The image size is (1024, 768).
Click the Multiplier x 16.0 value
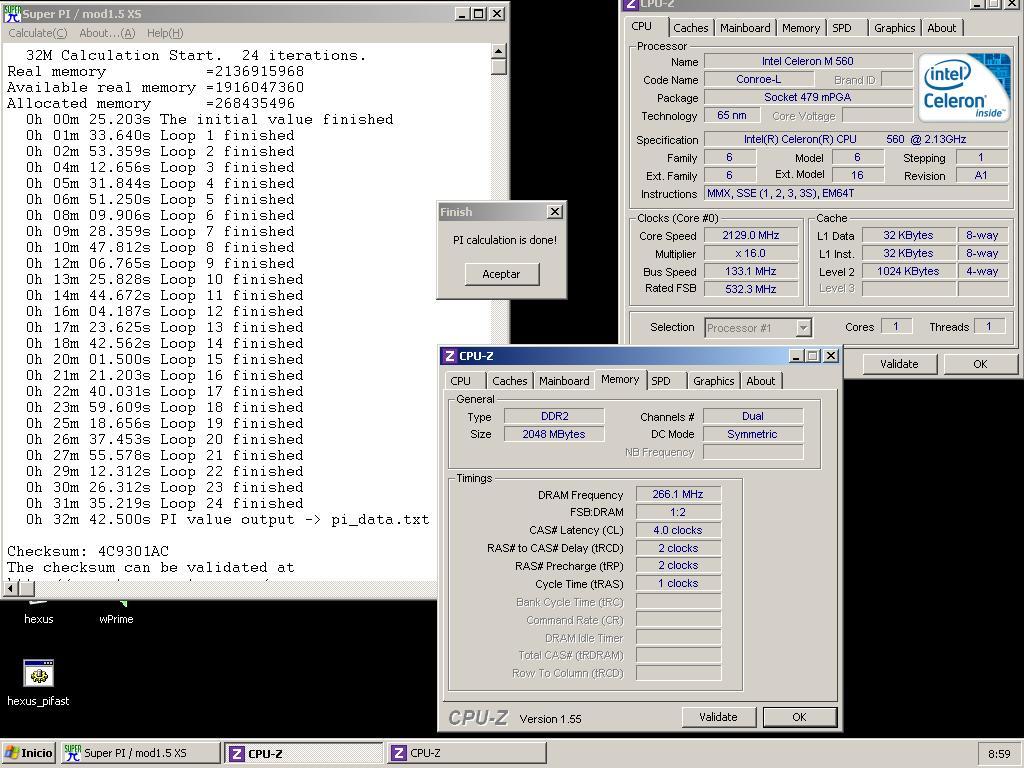750,253
